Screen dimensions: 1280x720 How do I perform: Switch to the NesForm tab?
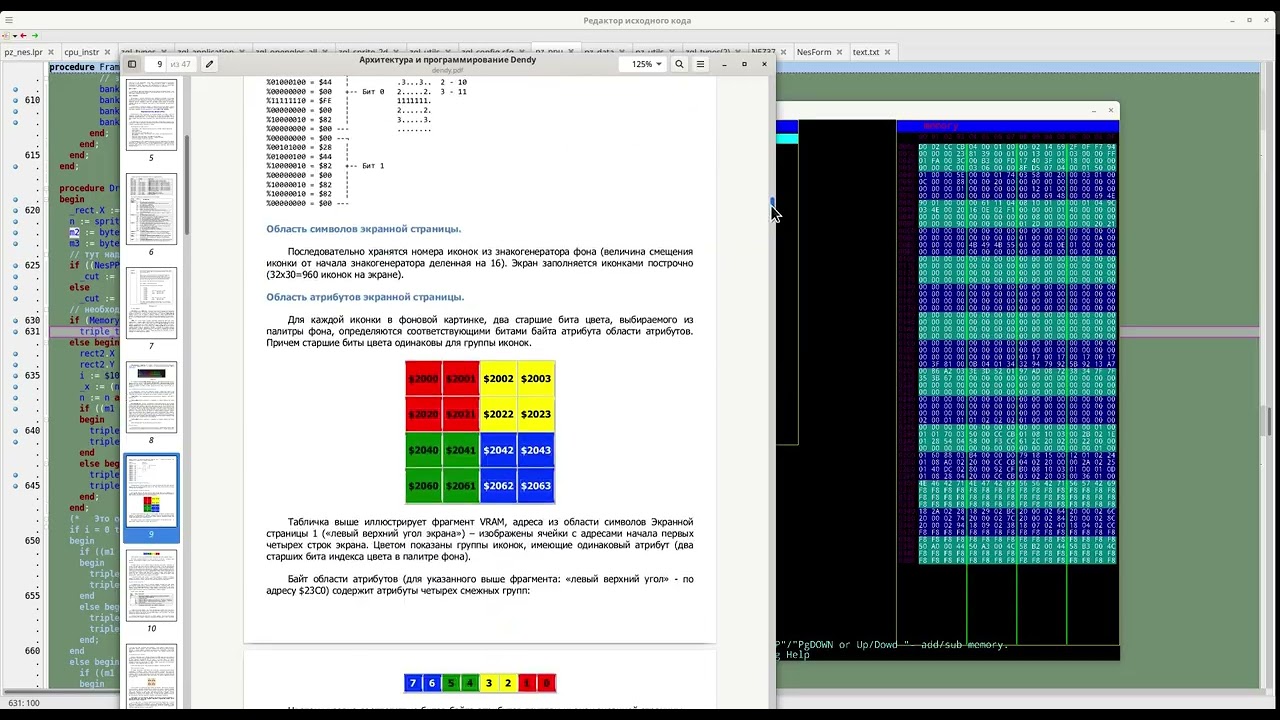[814, 52]
